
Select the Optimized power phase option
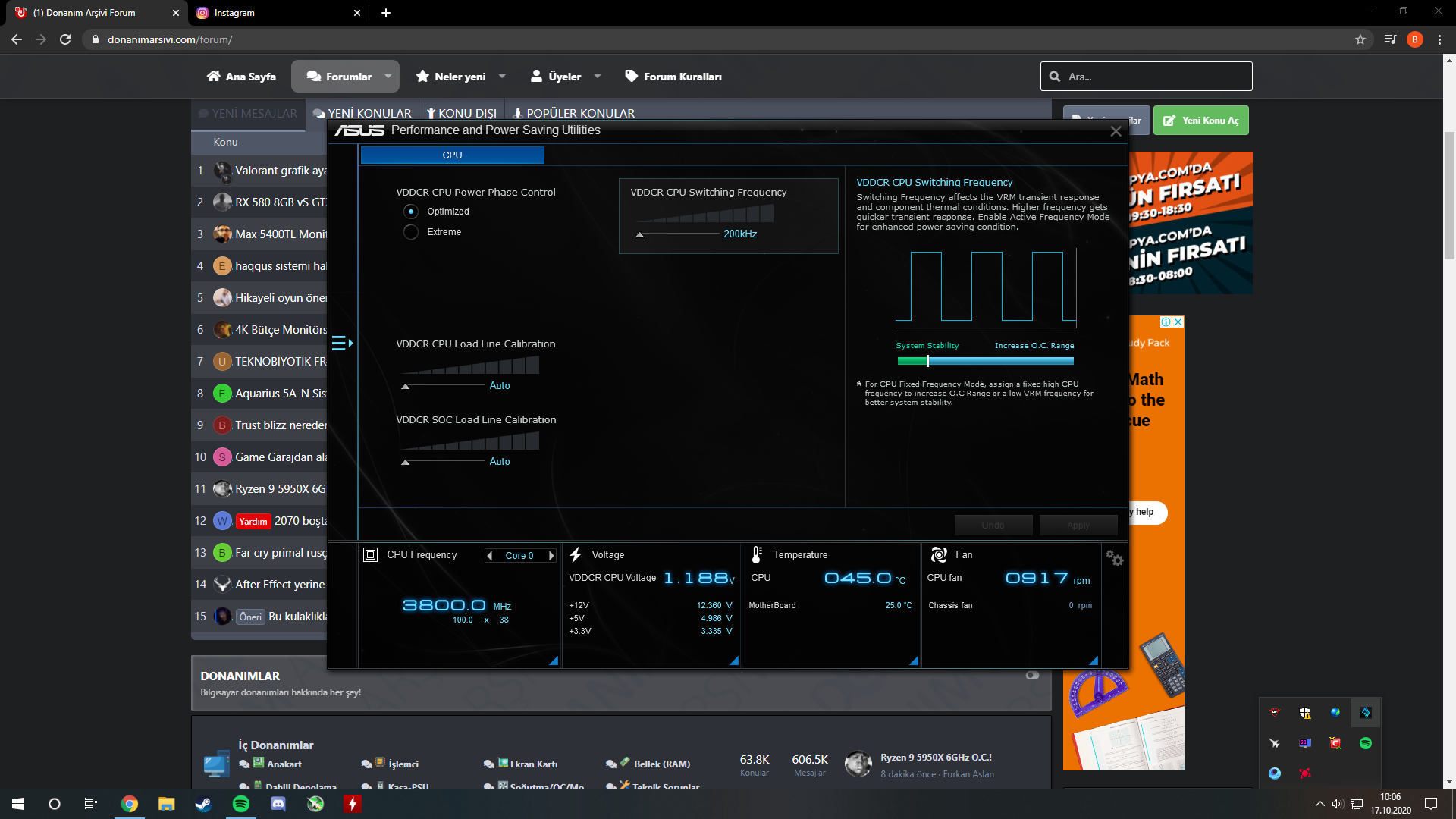point(411,212)
